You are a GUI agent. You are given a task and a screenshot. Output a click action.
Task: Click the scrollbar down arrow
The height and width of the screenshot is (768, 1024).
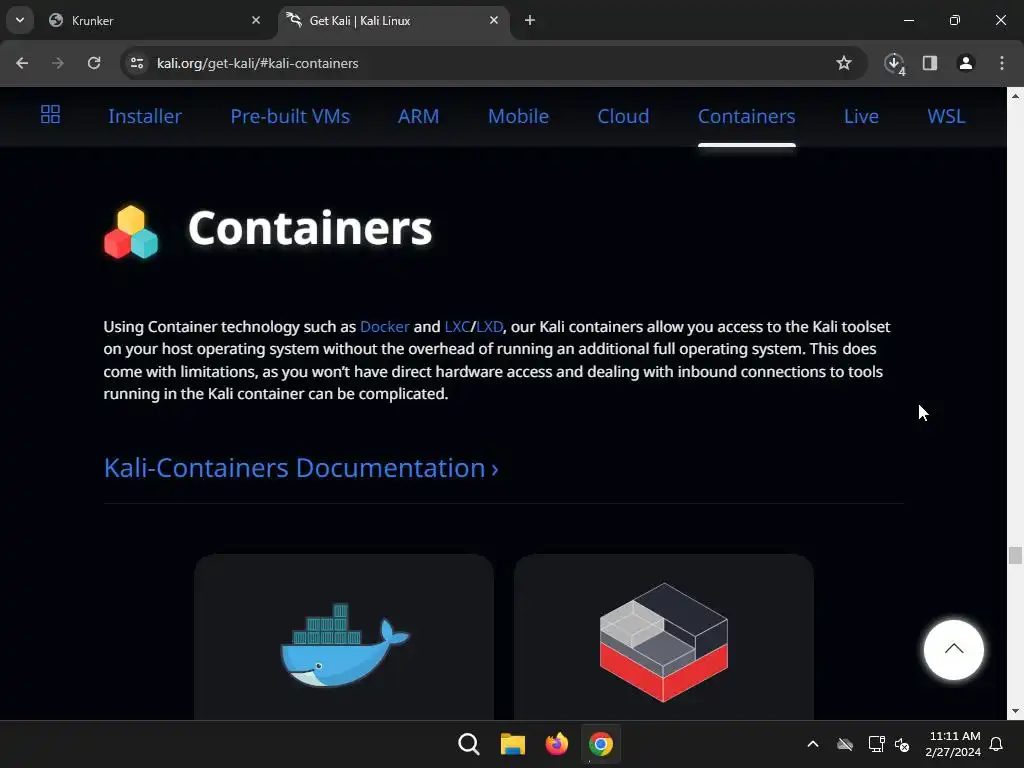click(x=1015, y=711)
